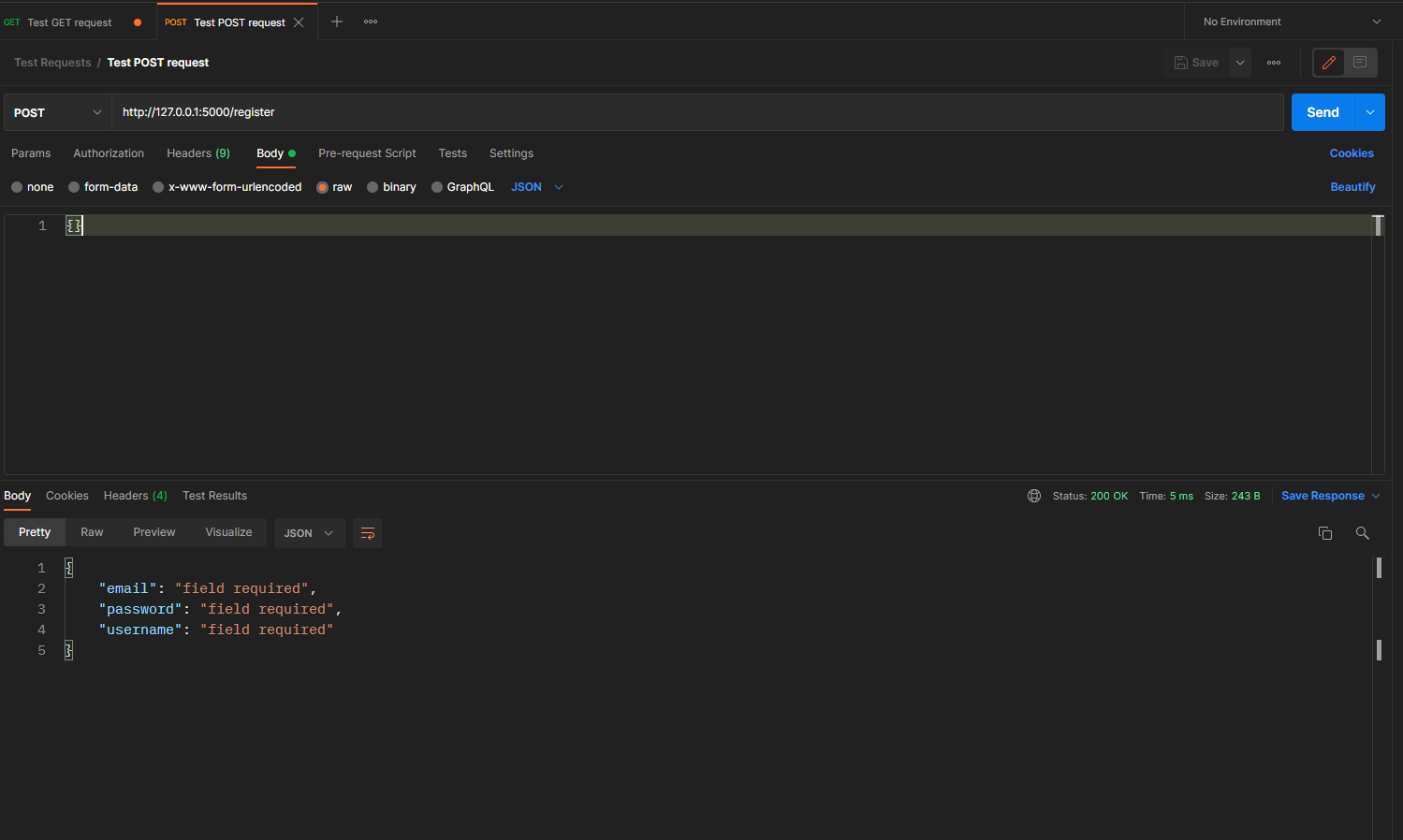This screenshot has height=840, width=1403.
Task: Click the Send button
Action: coord(1323,112)
